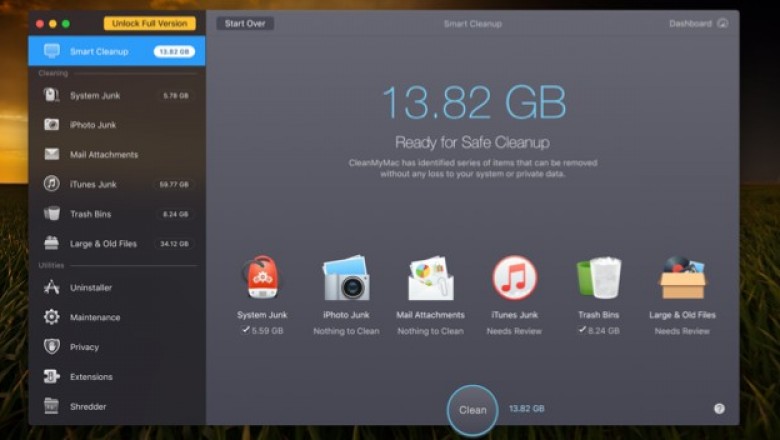Click the large Mail Attachments envelope icon
Screen dimensions: 780x440
(430, 277)
